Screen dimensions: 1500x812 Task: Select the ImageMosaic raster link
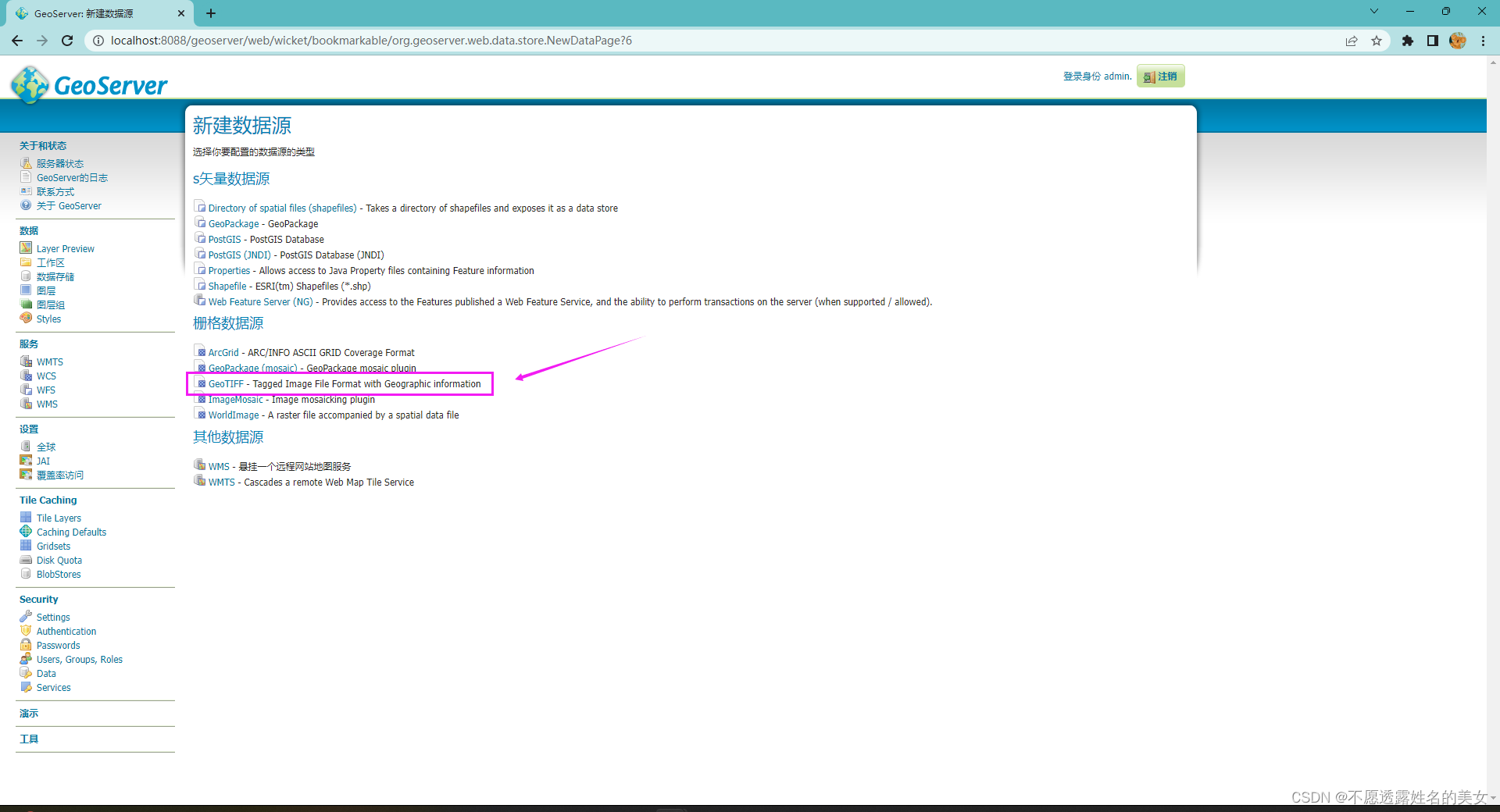coord(235,400)
